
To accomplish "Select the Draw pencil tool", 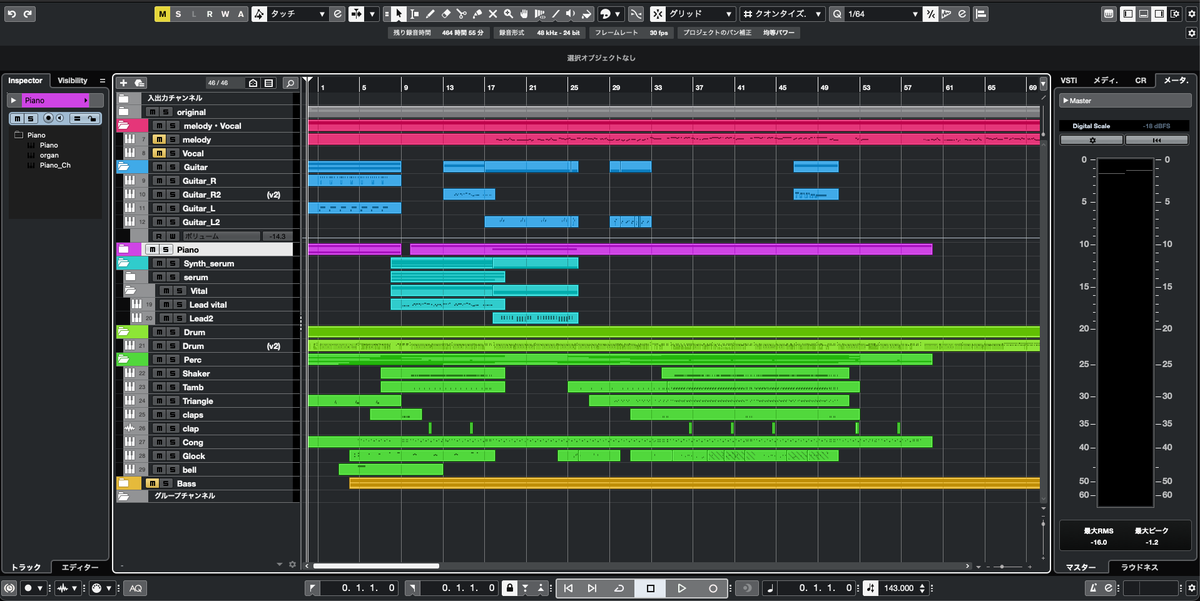I will coord(431,14).
